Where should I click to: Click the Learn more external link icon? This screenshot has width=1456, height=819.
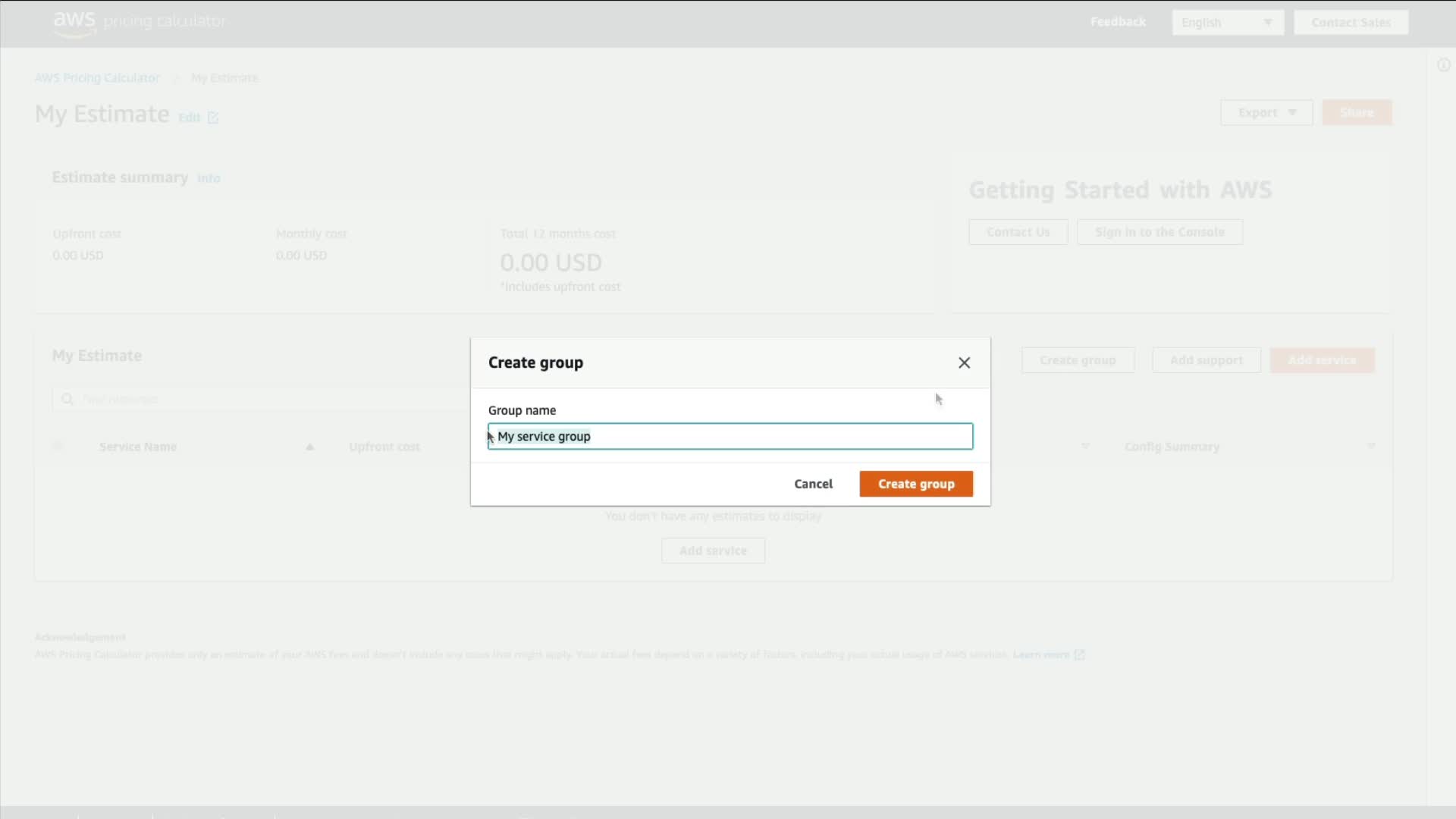point(1079,654)
